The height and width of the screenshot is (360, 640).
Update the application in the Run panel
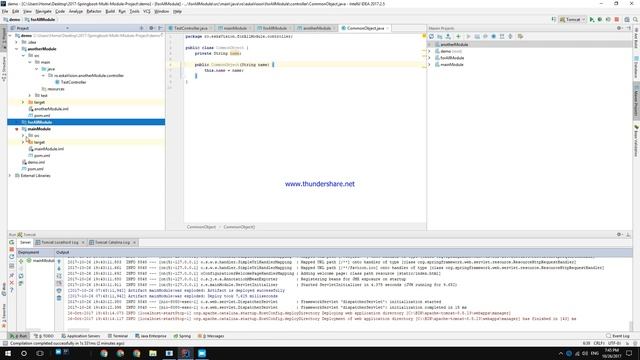(11, 257)
